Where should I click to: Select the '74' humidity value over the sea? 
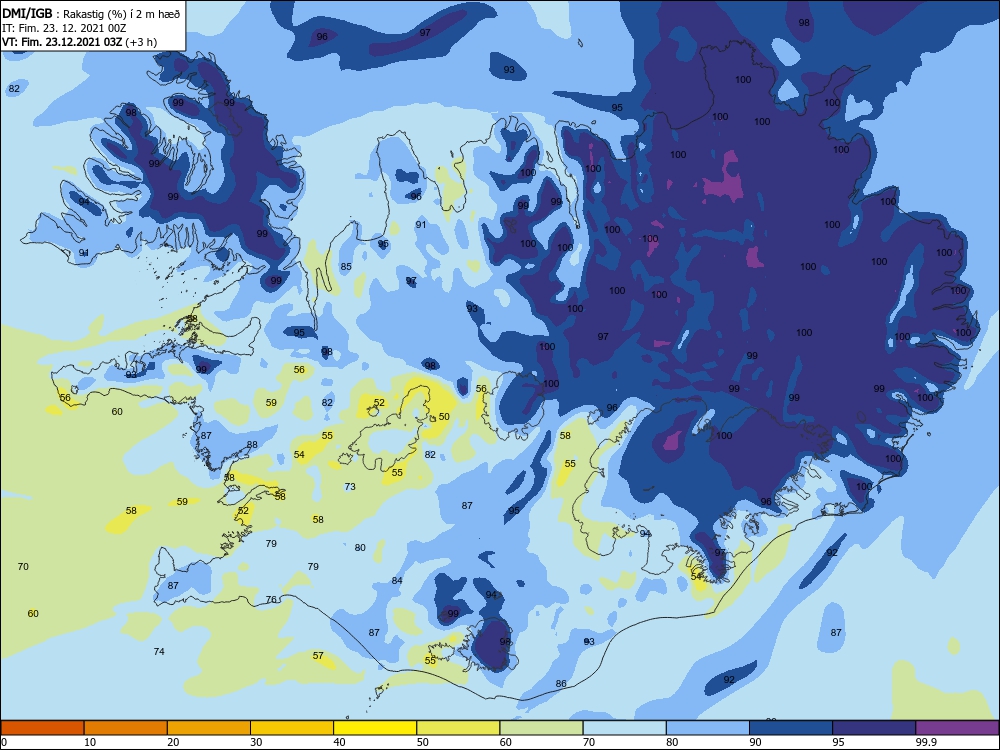pyautogui.click(x=159, y=651)
